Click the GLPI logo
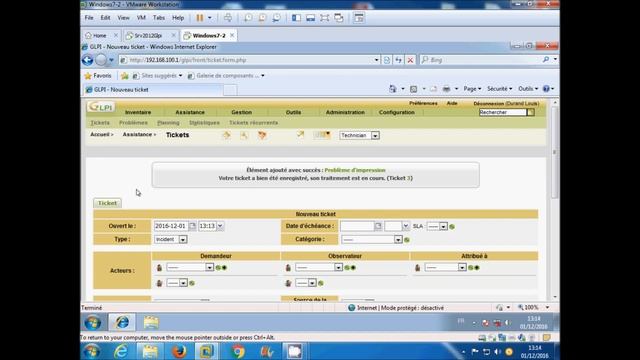 point(101,107)
